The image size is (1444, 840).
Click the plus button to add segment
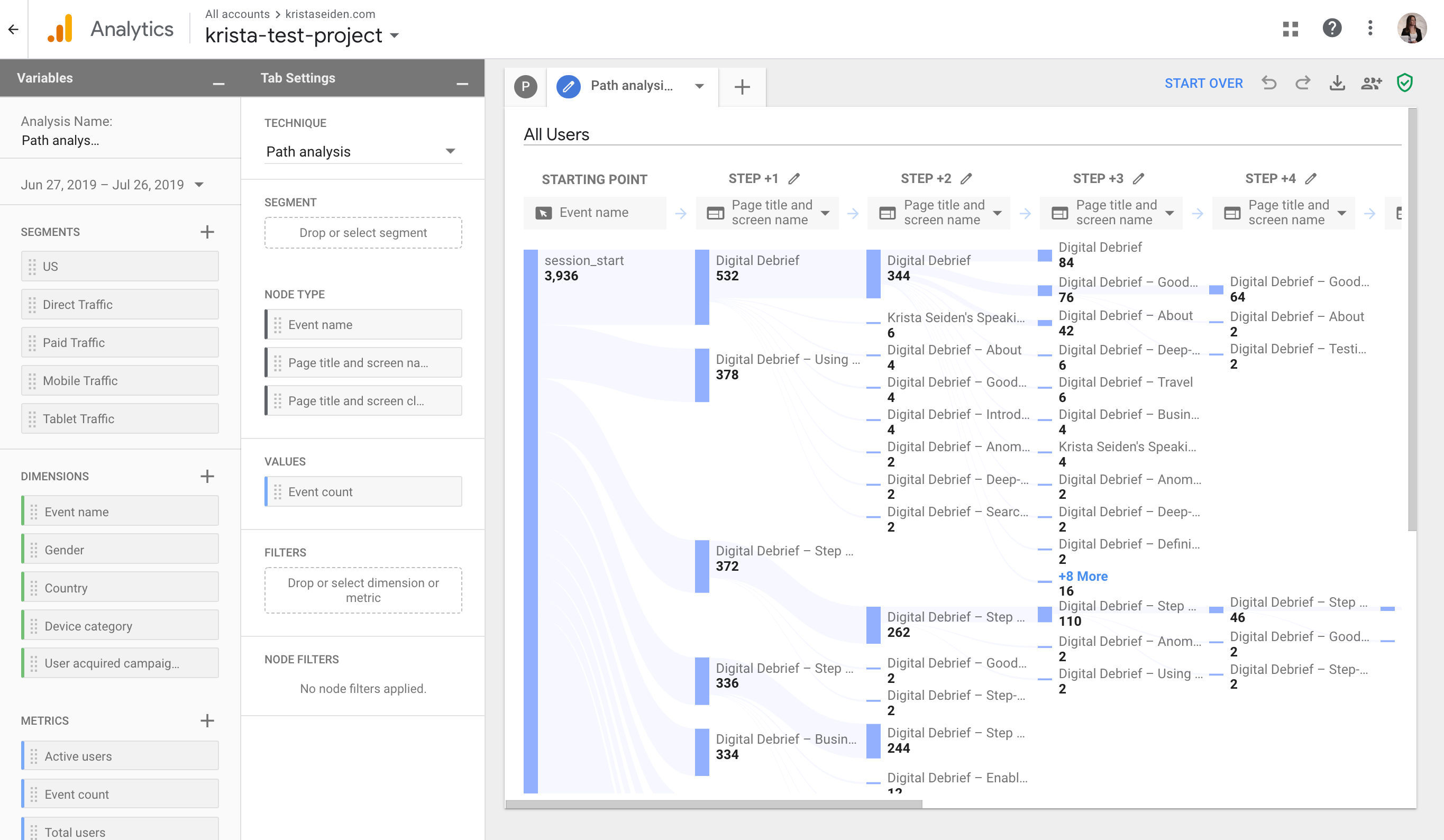click(207, 232)
